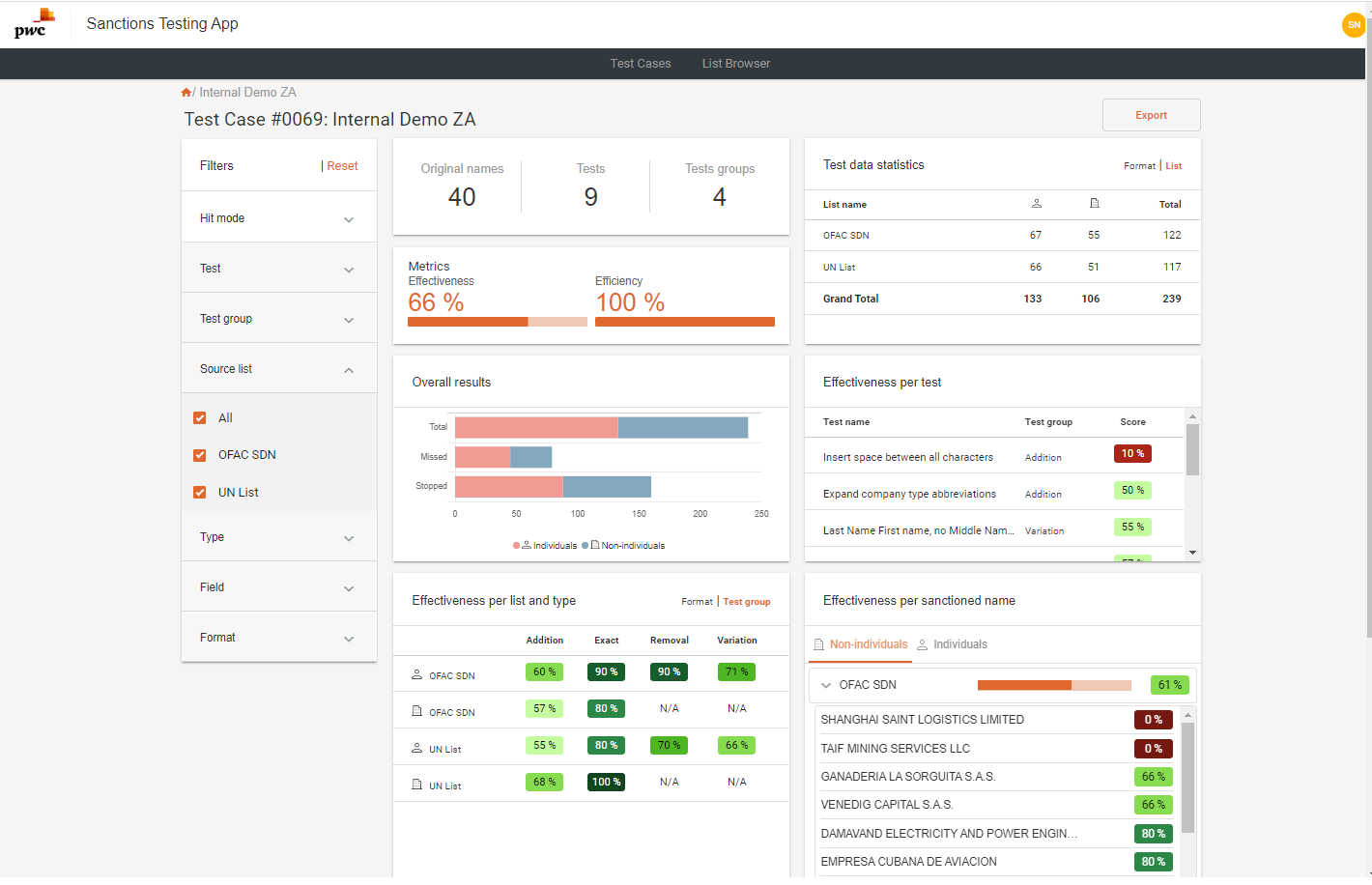Collapse the OFAC SDN sanctioned names group

pyautogui.click(x=826, y=685)
